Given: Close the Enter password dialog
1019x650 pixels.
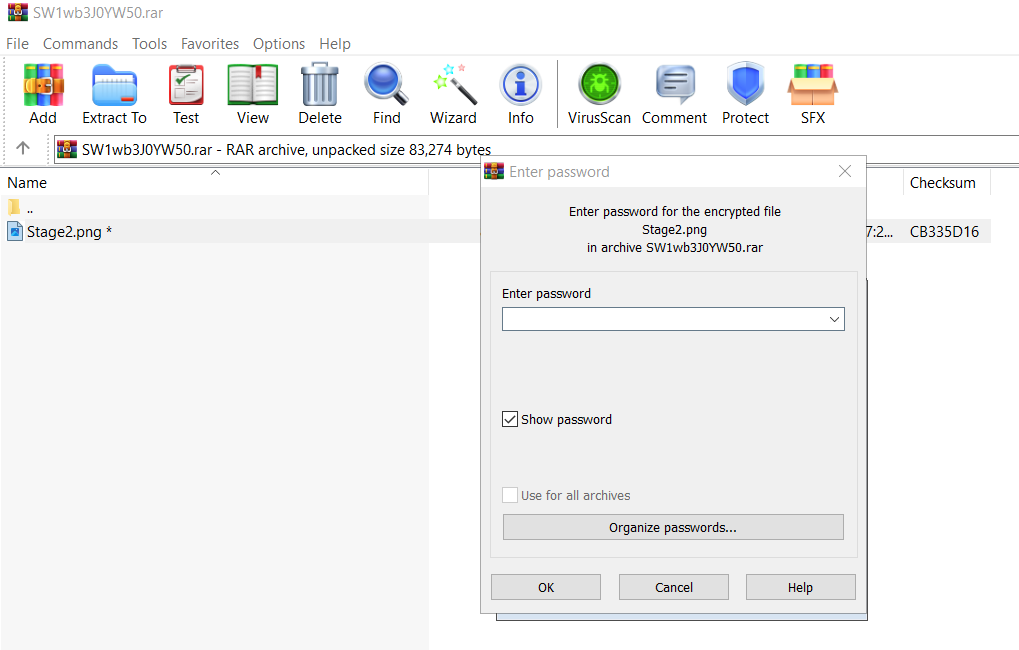Looking at the screenshot, I should pyautogui.click(x=845, y=171).
